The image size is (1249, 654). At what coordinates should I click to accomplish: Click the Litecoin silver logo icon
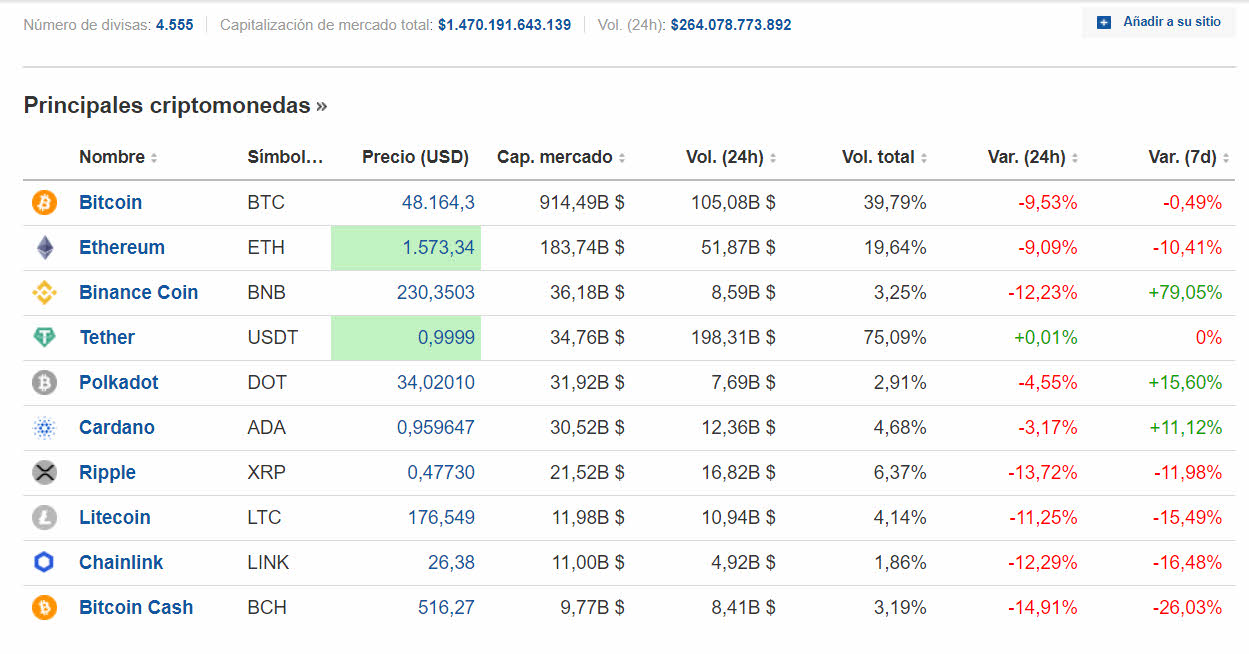point(45,518)
